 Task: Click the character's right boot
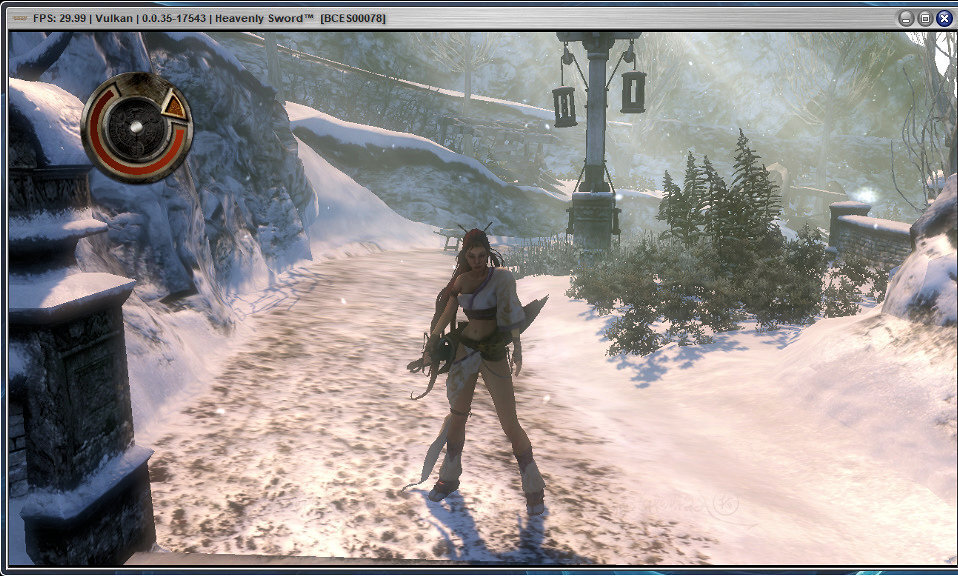coord(443,487)
